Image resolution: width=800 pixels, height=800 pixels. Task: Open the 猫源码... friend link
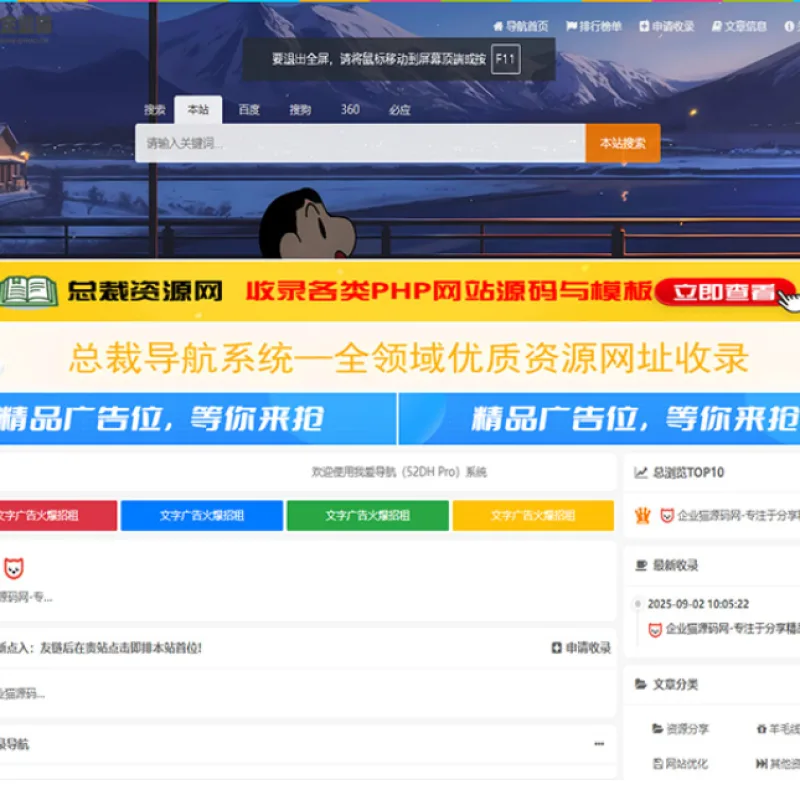(22, 693)
